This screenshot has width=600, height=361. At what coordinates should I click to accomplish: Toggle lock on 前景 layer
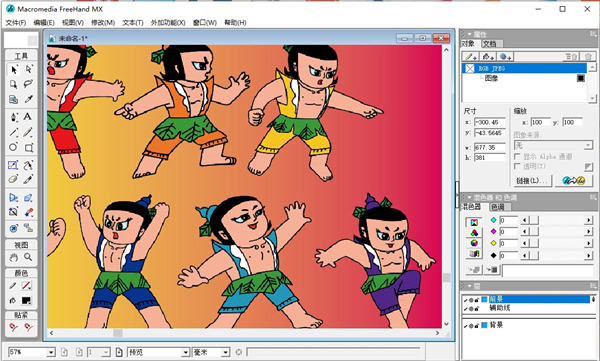(477, 300)
